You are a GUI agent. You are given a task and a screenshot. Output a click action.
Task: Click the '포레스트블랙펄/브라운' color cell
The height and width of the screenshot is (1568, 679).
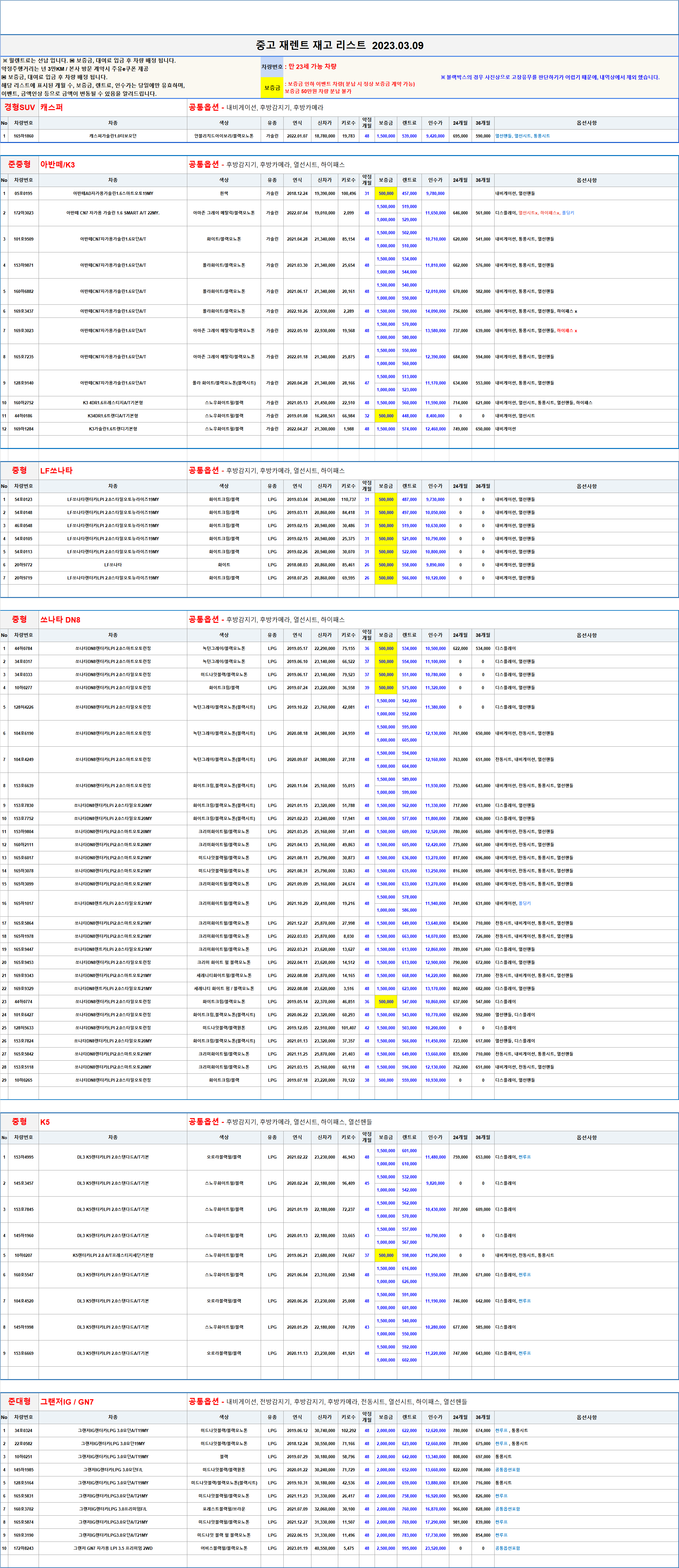[224, 1509]
